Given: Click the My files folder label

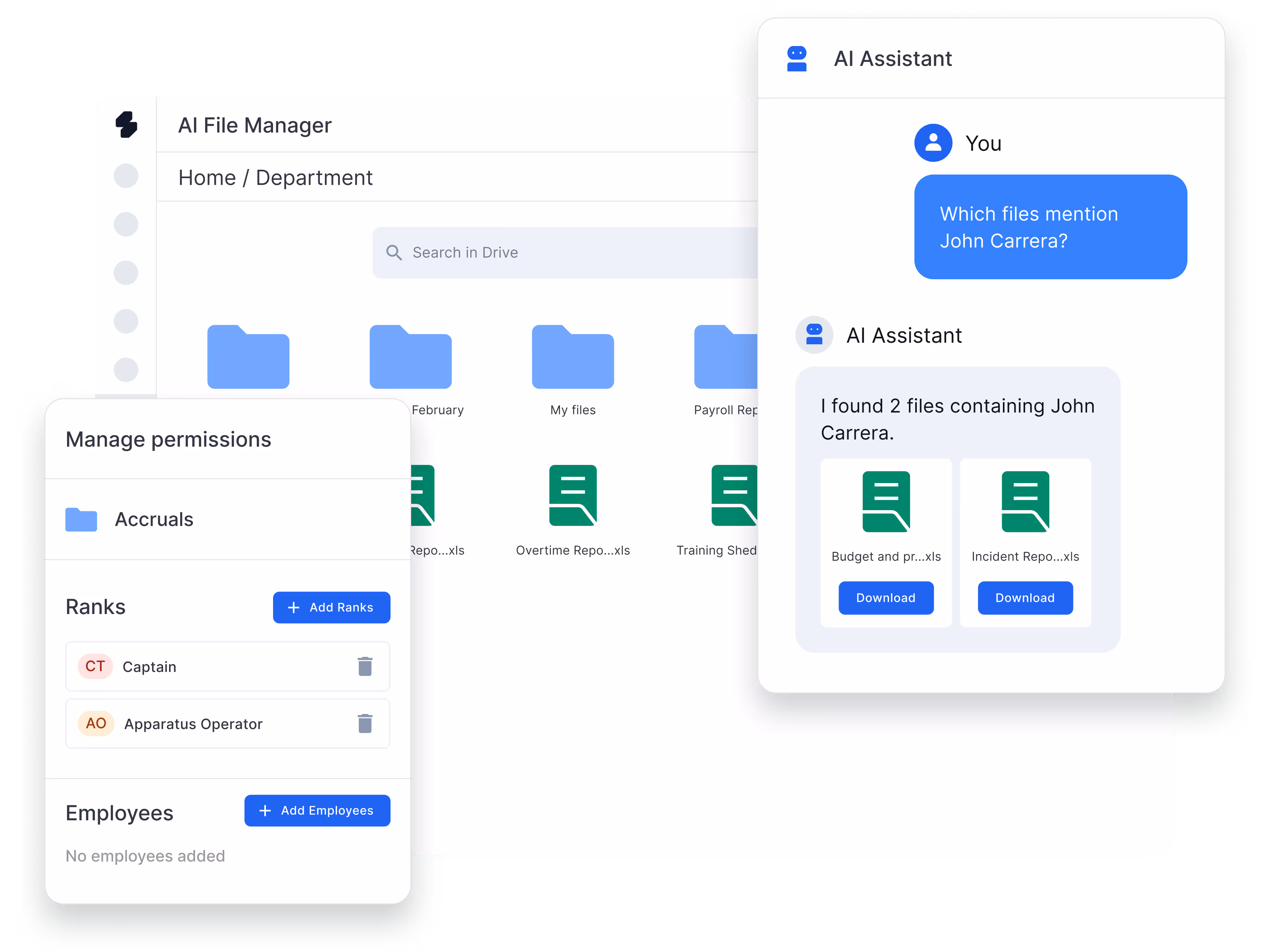Looking at the screenshot, I should coord(573,410).
